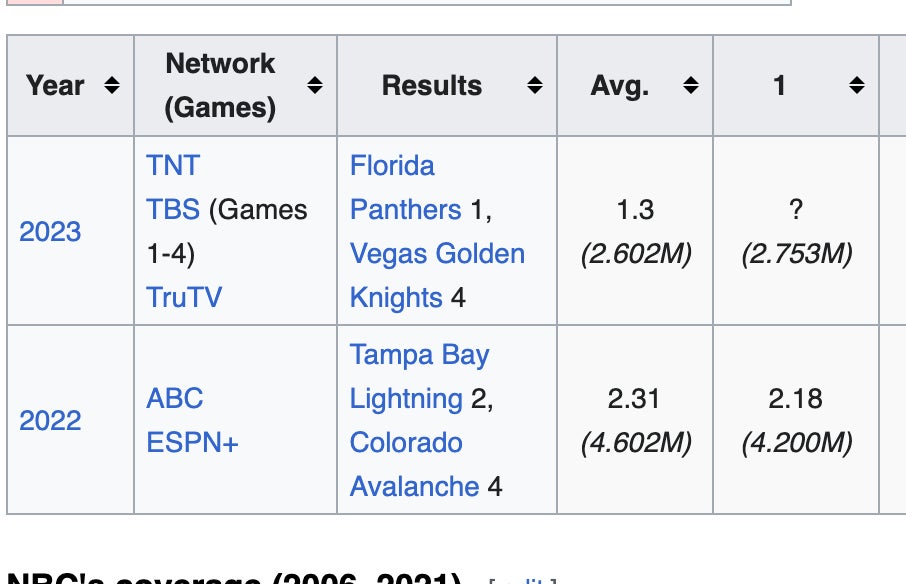906x584 pixels.
Task: Sort by game 1 ratings column
Action: point(856,86)
